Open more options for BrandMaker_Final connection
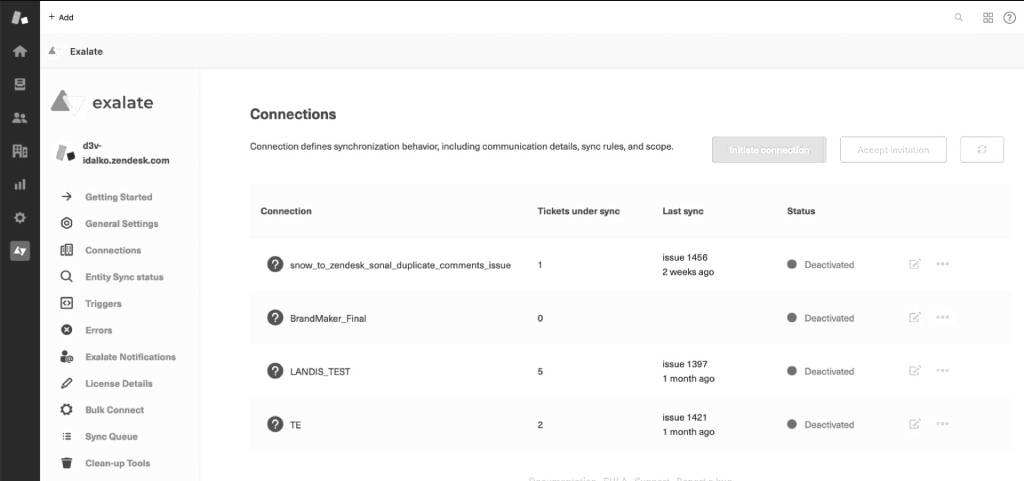 coord(942,318)
